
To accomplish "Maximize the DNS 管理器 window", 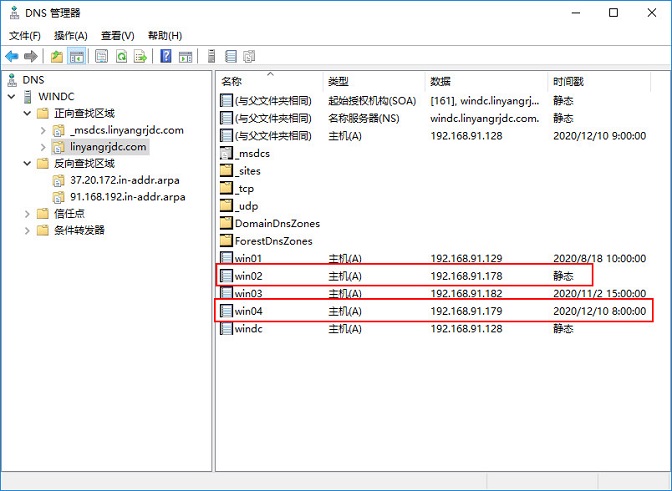I will tap(613, 13).
